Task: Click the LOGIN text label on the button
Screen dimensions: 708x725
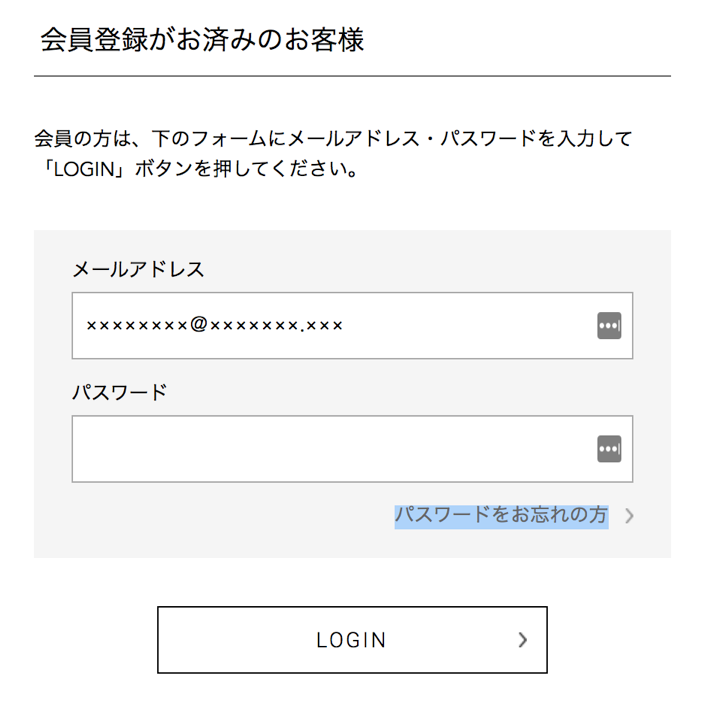Action: pos(351,640)
